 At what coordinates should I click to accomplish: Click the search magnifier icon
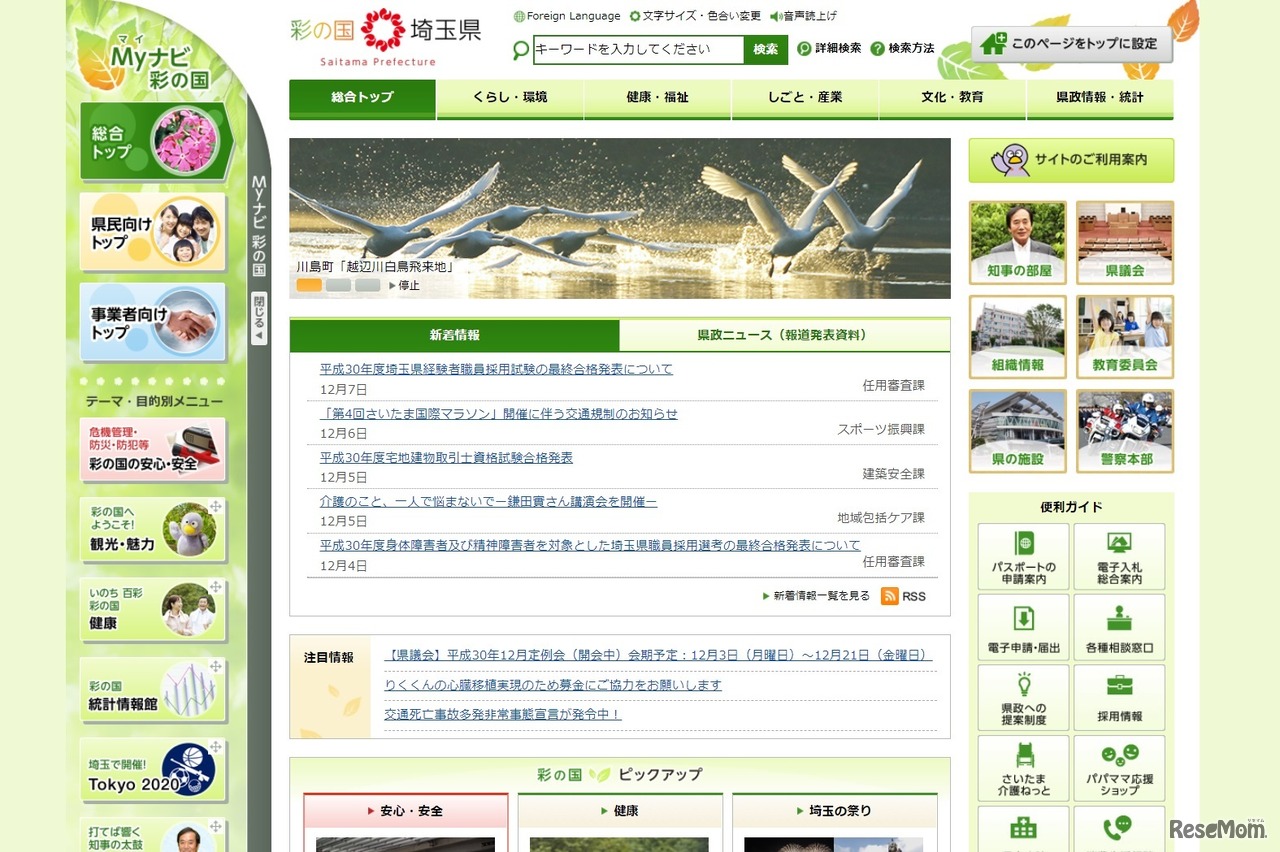pyautogui.click(x=521, y=50)
